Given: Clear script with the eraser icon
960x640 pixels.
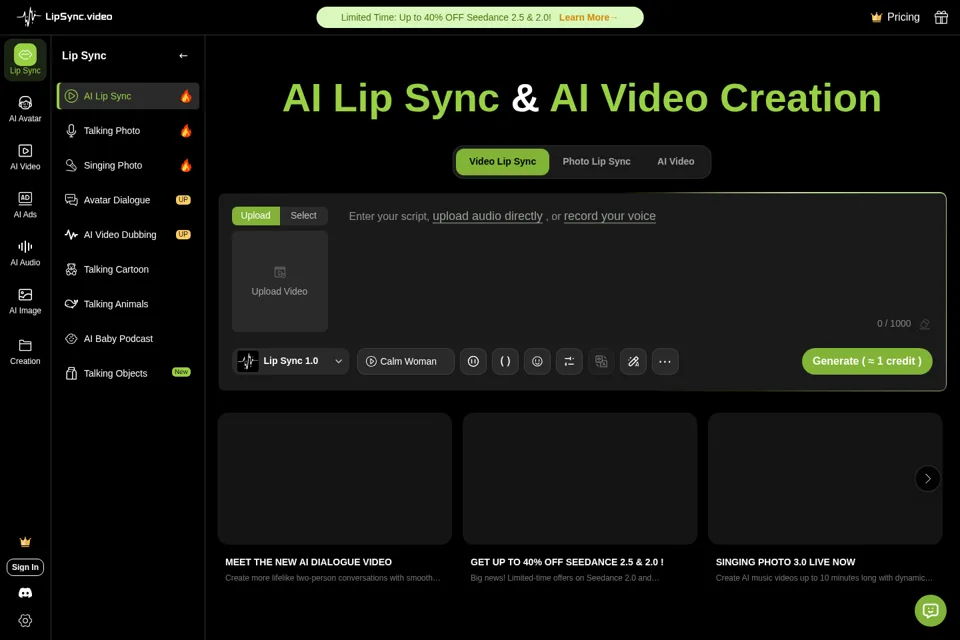Looking at the screenshot, I should [x=924, y=323].
